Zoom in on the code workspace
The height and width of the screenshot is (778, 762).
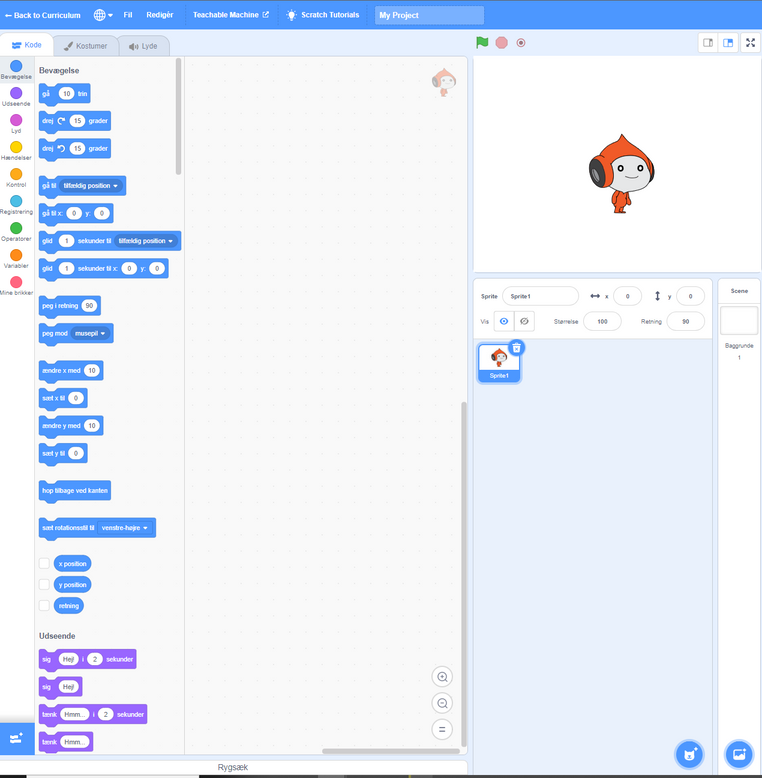(x=442, y=677)
